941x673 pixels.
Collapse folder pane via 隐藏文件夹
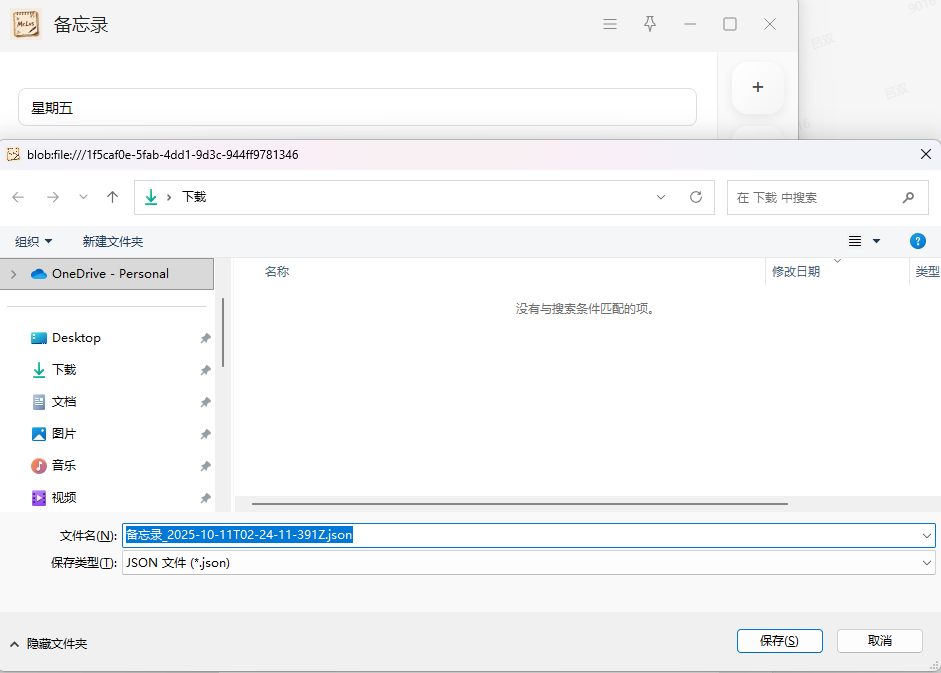[49, 643]
